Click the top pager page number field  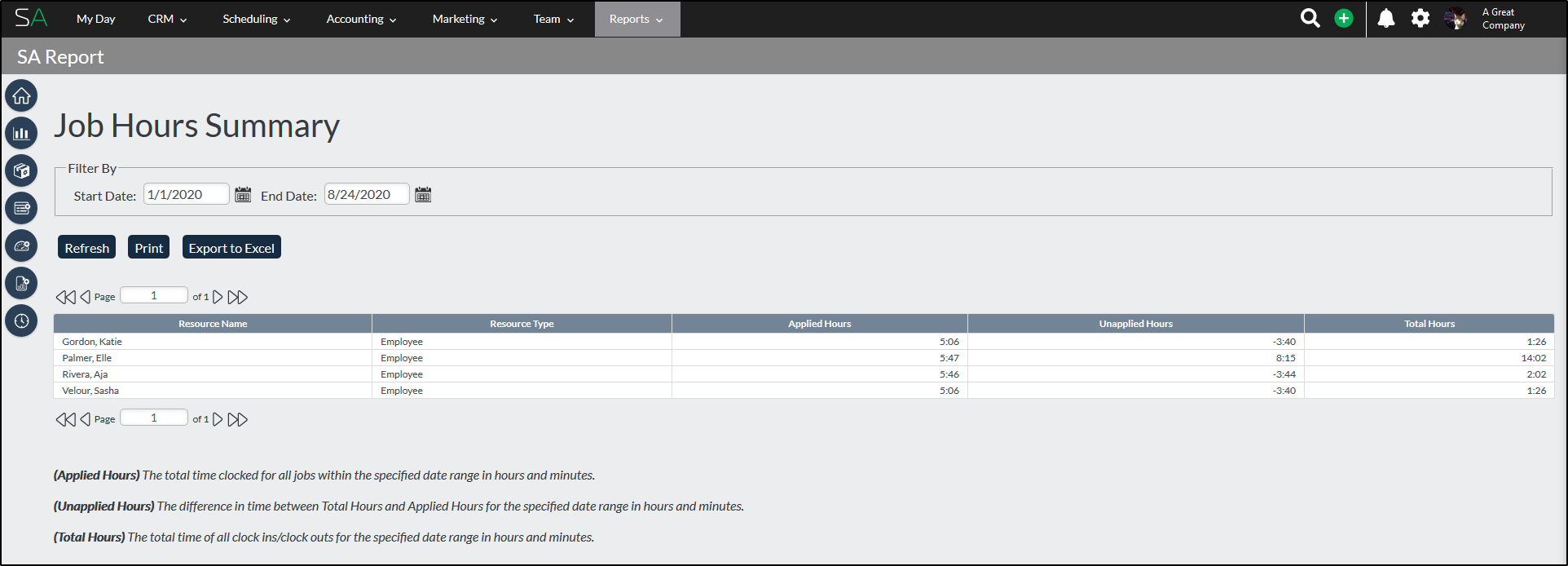154,295
